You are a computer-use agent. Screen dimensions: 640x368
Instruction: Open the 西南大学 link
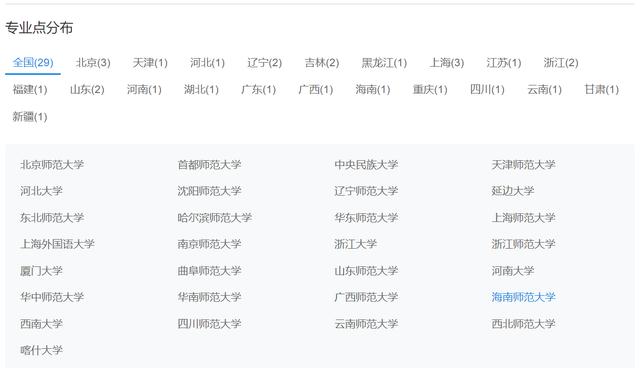pos(41,324)
